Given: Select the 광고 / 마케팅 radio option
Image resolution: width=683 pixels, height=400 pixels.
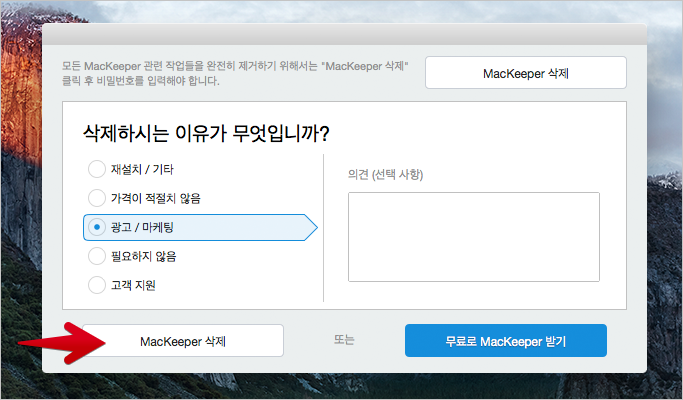Looking at the screenshot, I should coord(97,227).
